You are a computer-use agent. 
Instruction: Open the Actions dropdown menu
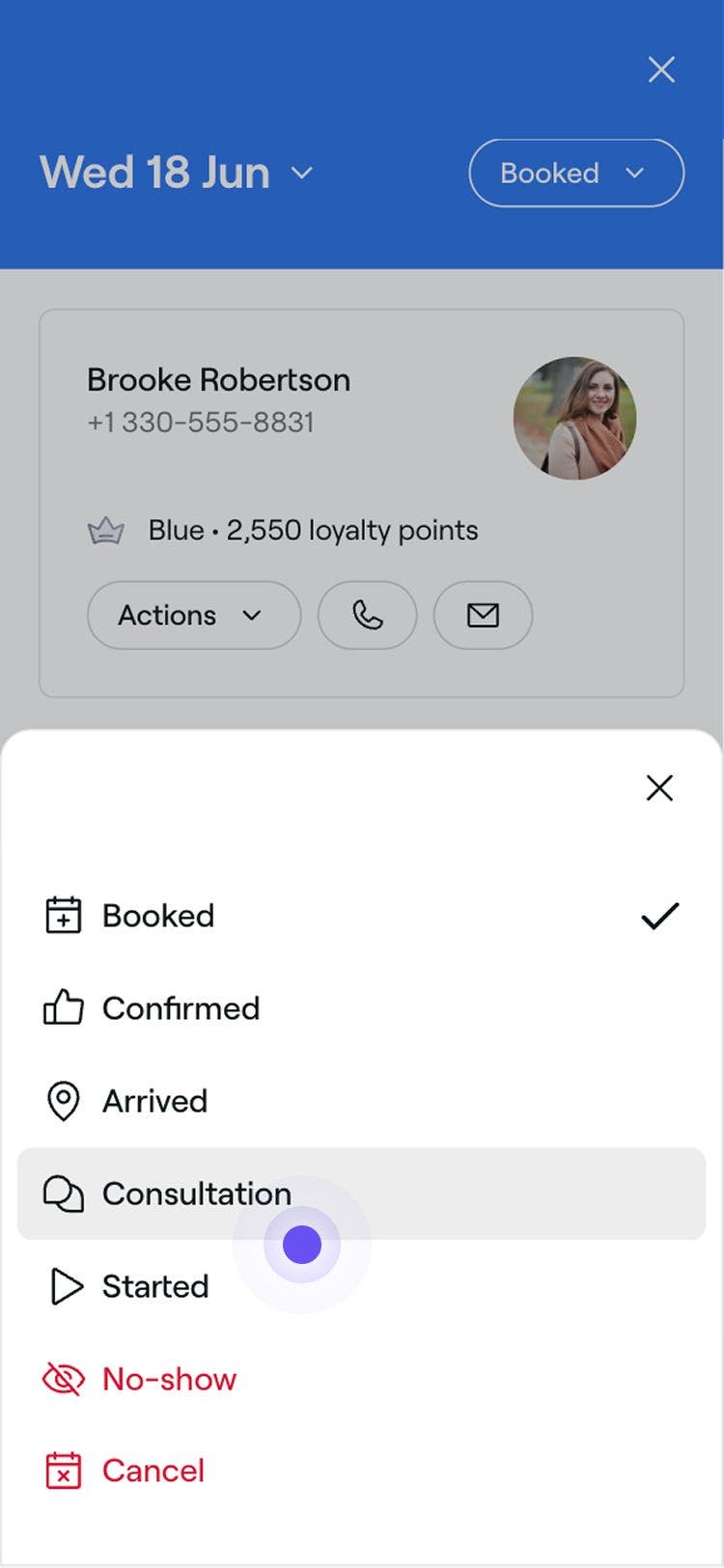click(x=193, y=615)
